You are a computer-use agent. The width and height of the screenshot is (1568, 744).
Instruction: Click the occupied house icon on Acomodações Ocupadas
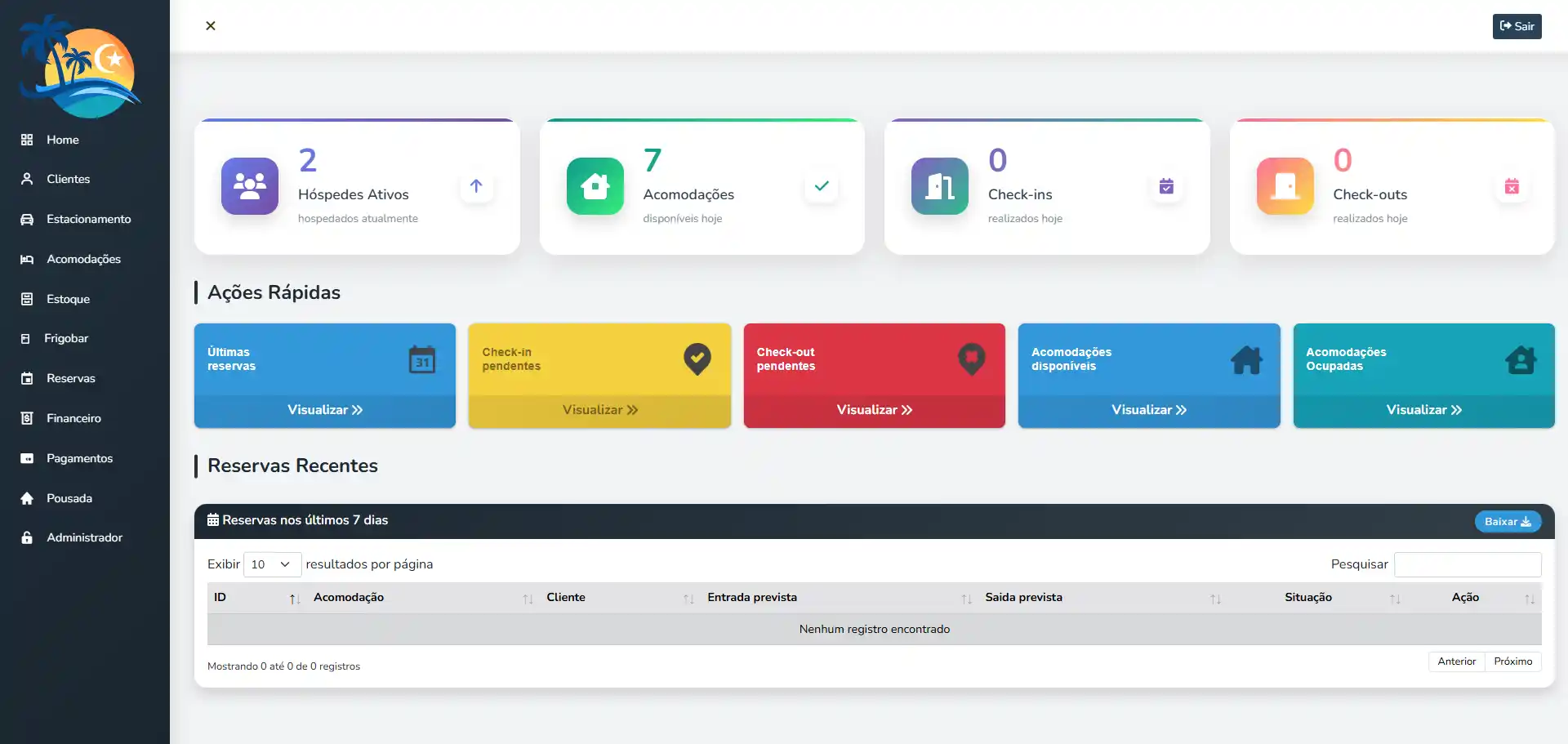[x=1521, y=359]
